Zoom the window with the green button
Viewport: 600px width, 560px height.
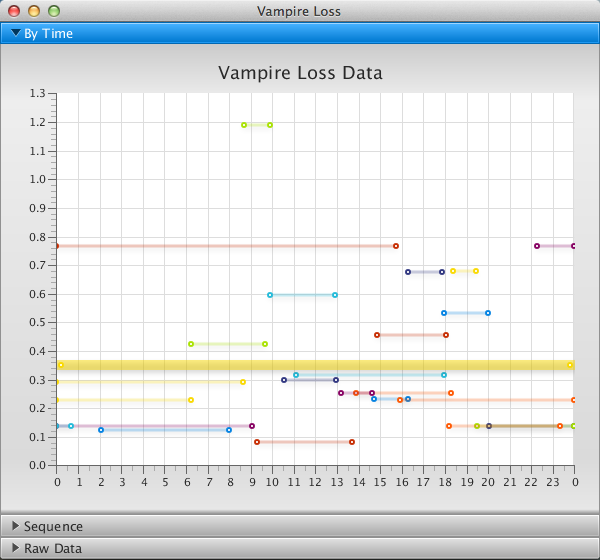coord(54,11)
